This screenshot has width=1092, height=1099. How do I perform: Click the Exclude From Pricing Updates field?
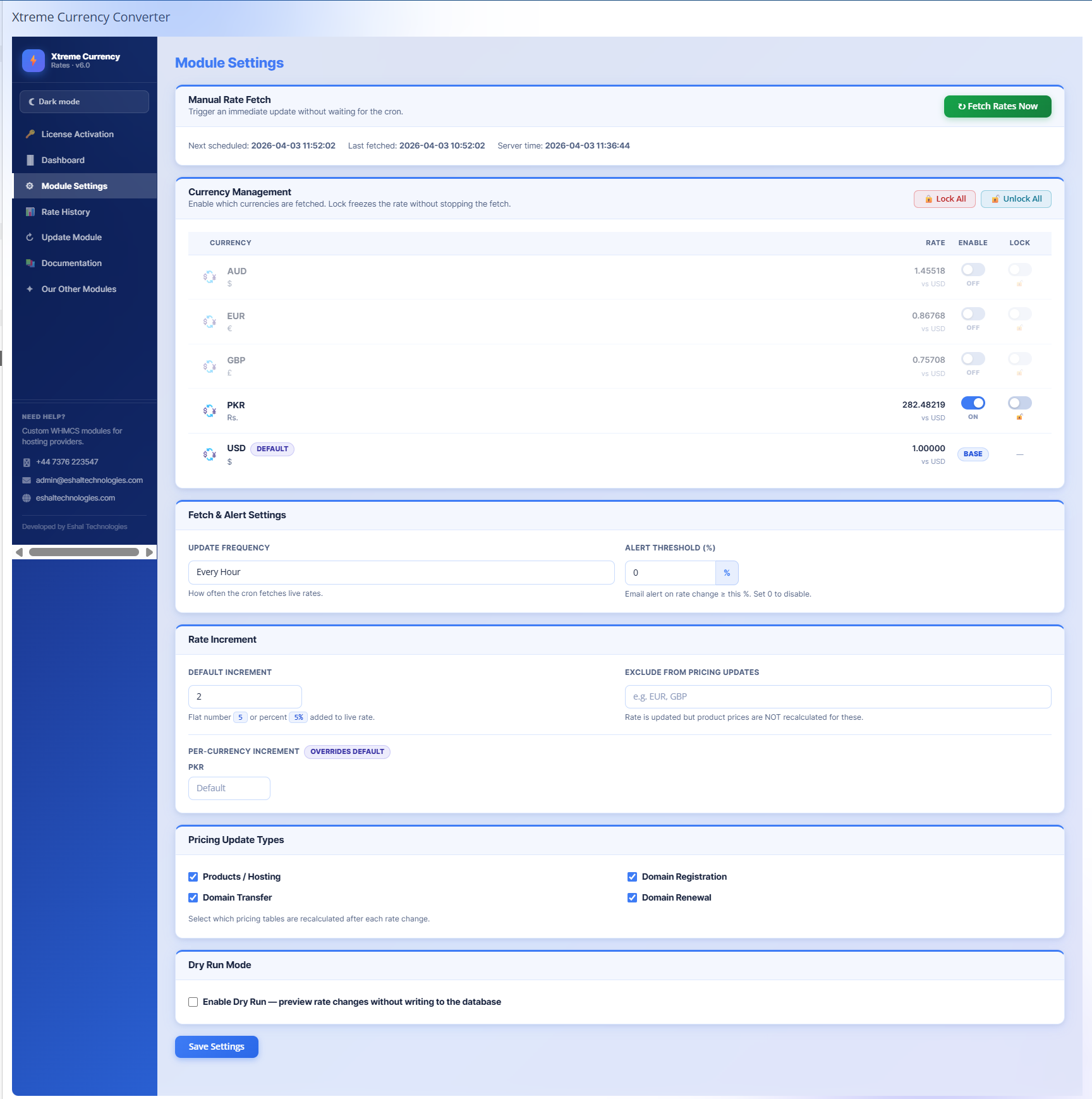tap(837, 696)
